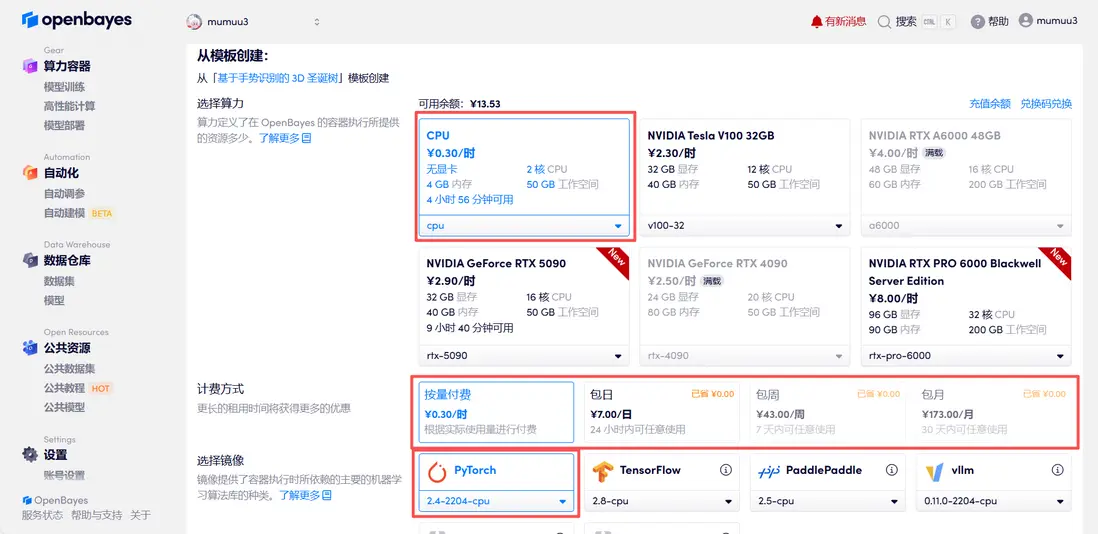Go to 账号设置 in the sidebar
Screen dimensions: 1098x534
[64, 476]
